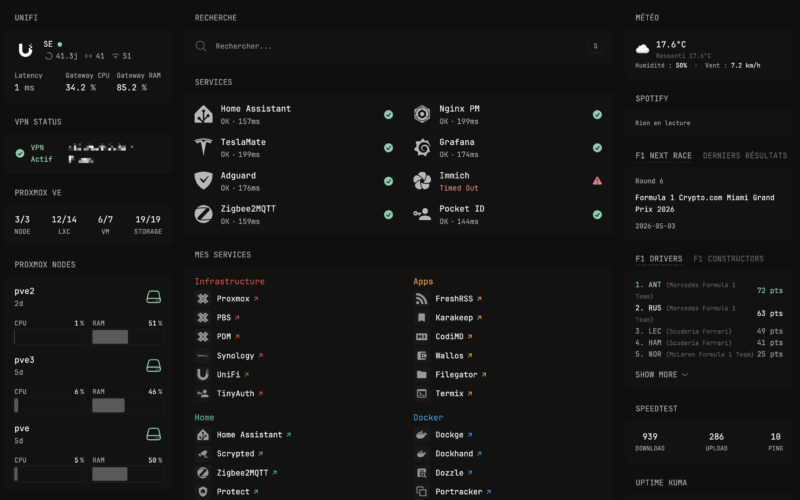Image resolution: width=800 pixels, height=500 pixels.
Task: Click the Grafana logo icon
Action: coord(422,147)
